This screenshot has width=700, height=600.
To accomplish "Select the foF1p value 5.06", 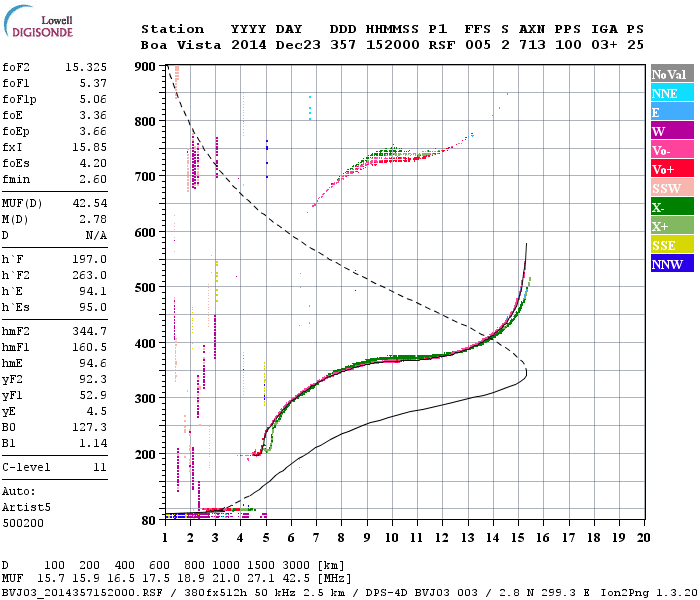I will coord(93,100).
